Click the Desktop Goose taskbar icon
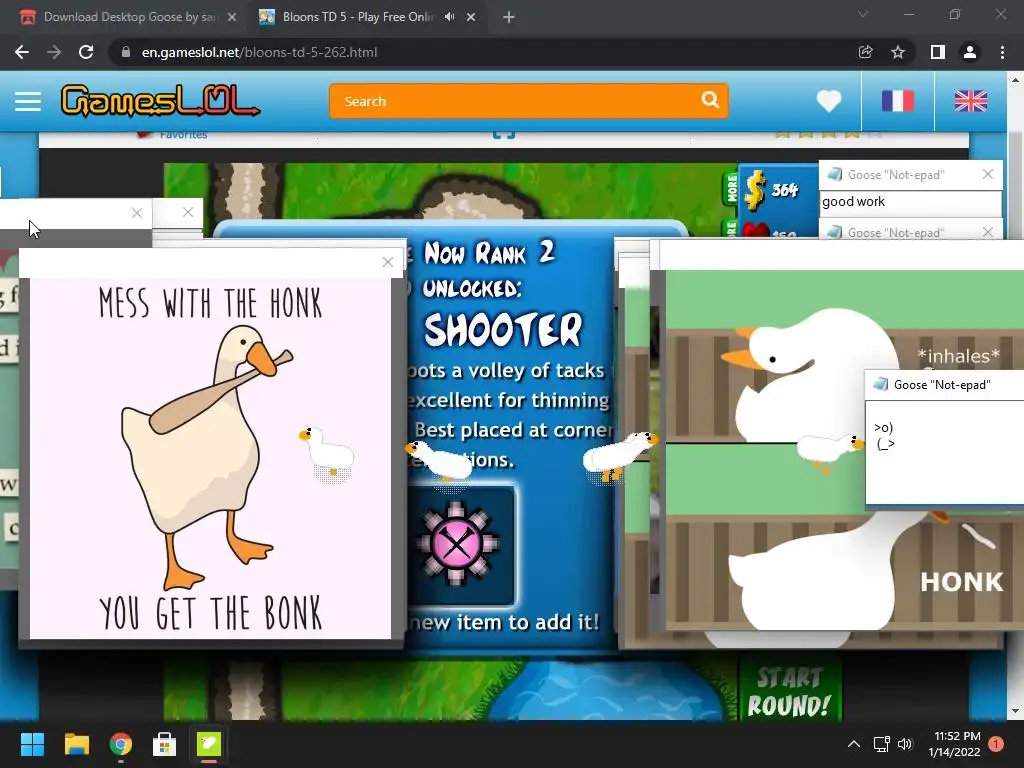 click(209, 744)
